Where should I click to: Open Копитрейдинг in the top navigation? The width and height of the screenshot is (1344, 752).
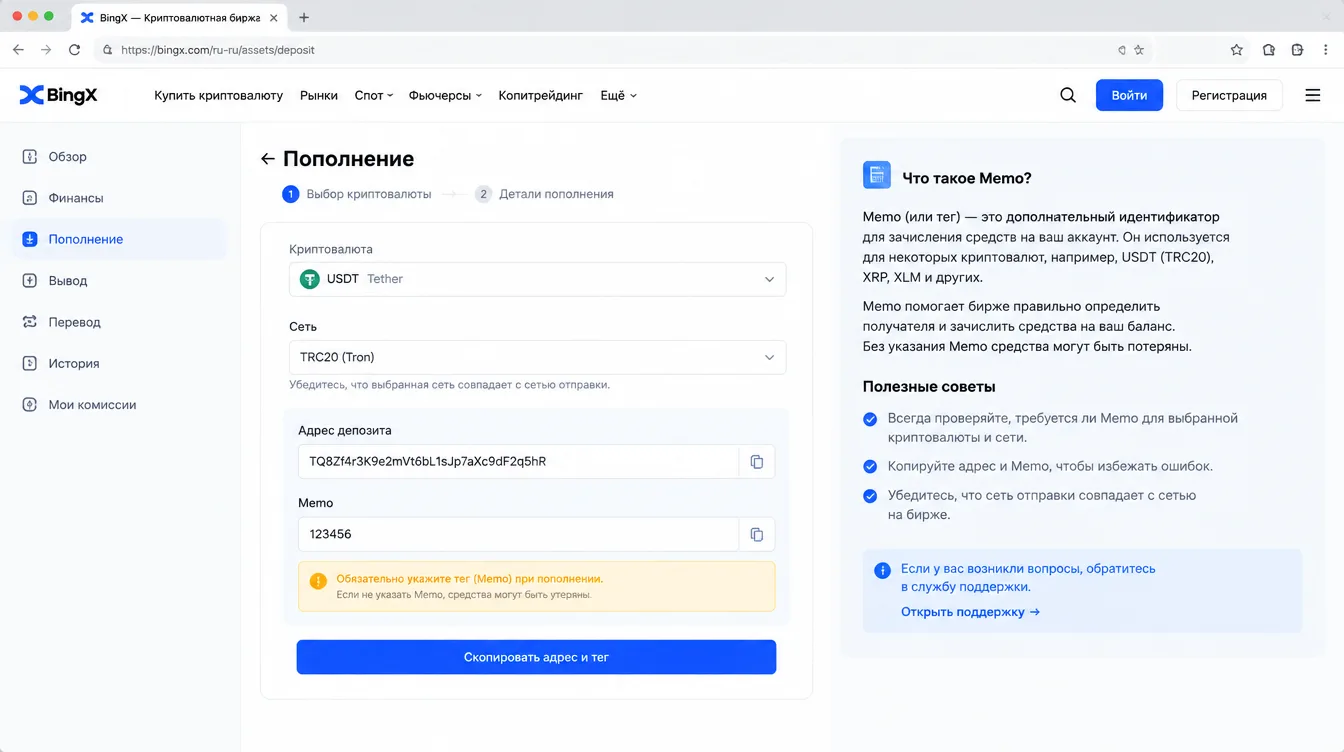[x=541, y=95]
